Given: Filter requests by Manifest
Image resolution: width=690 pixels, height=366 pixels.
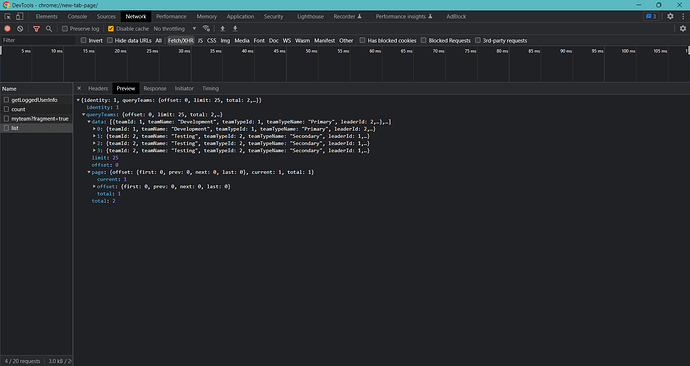Looking at the screenshot, I should click(325, 40).
